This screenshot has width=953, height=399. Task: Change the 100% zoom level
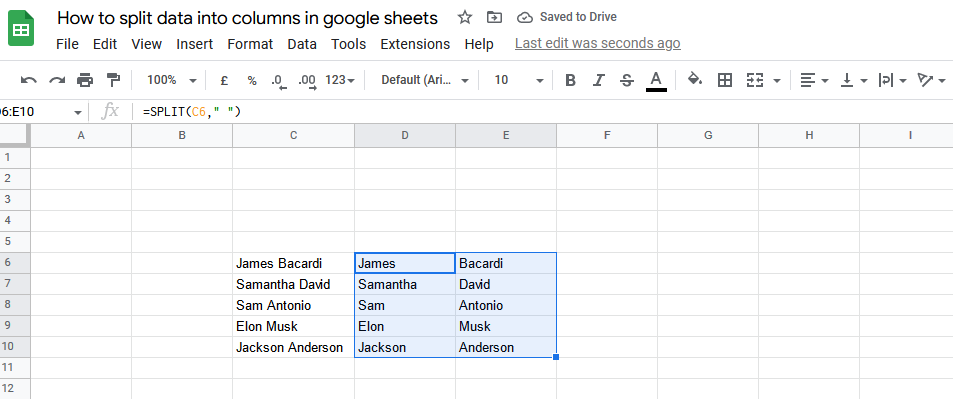pos(171,80)
